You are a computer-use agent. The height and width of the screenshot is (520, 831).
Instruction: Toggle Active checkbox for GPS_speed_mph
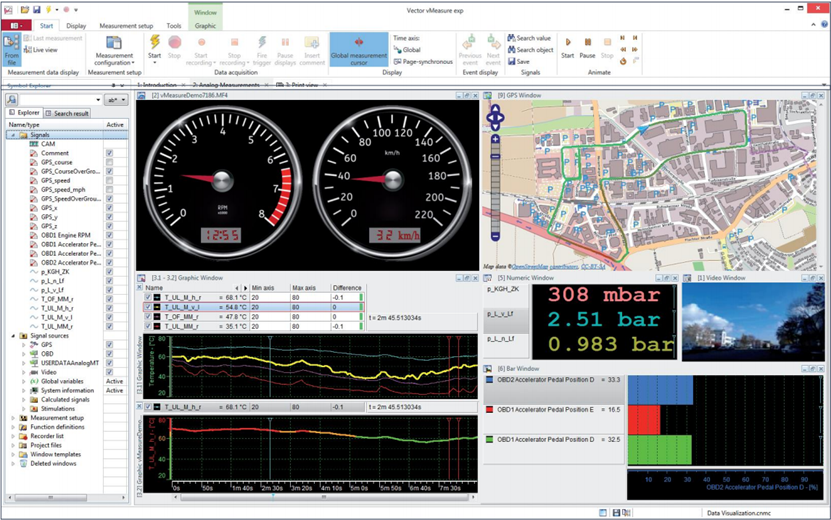click(x=109, y=190)
